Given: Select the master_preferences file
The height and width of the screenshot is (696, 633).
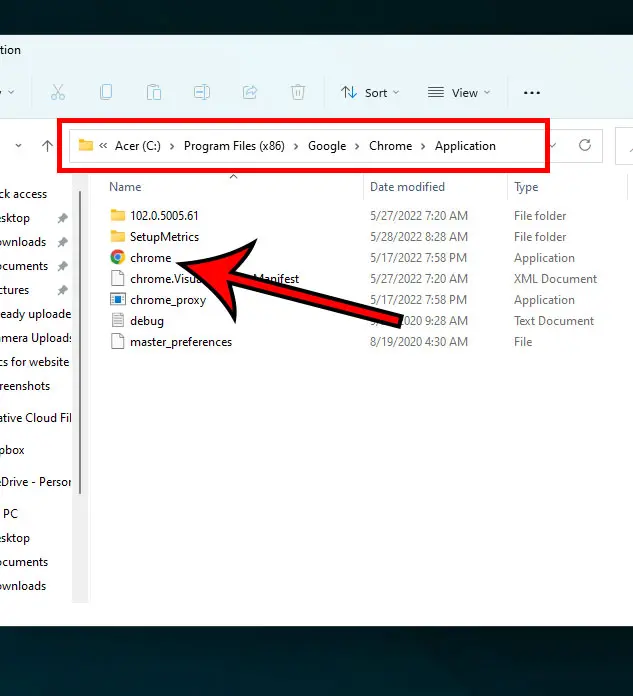Looking at the screenshot, I should 180,342.
